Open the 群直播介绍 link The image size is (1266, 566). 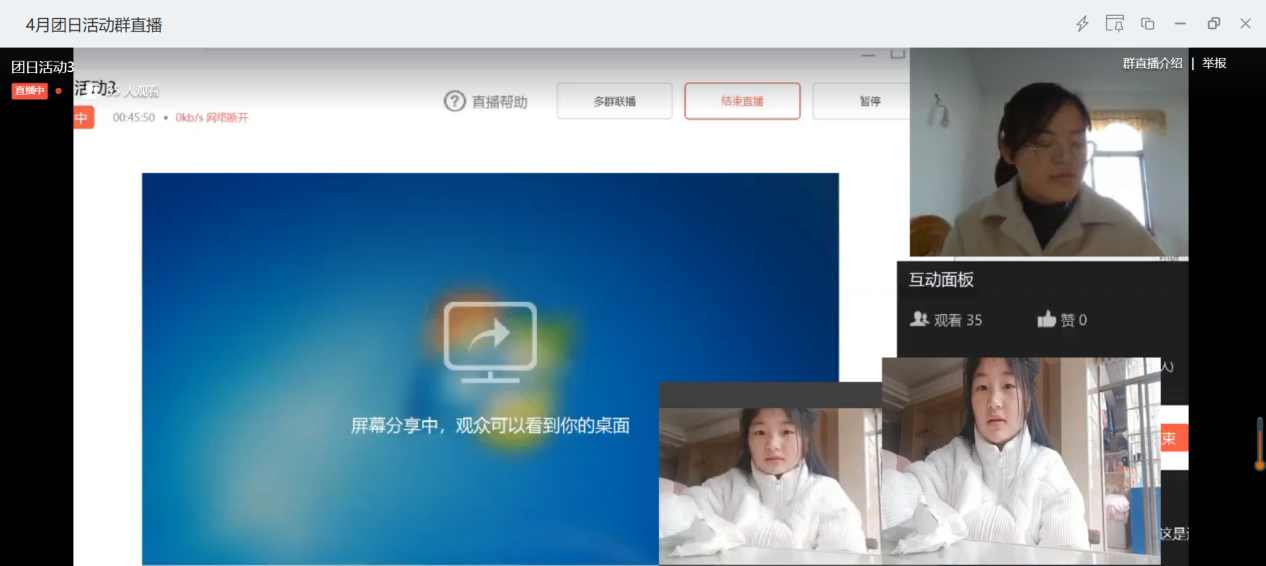(x=1152, y=63)
